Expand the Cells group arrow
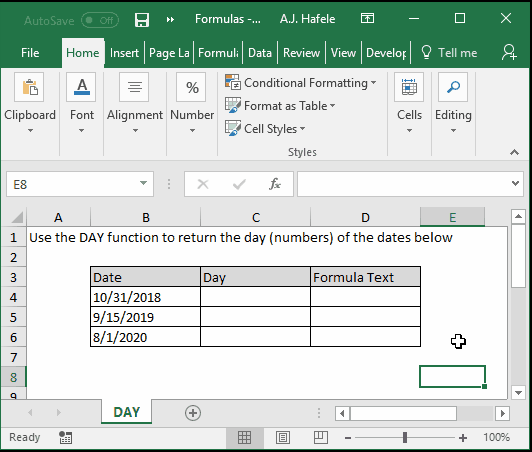532x452 pixels. pos(409,130)
